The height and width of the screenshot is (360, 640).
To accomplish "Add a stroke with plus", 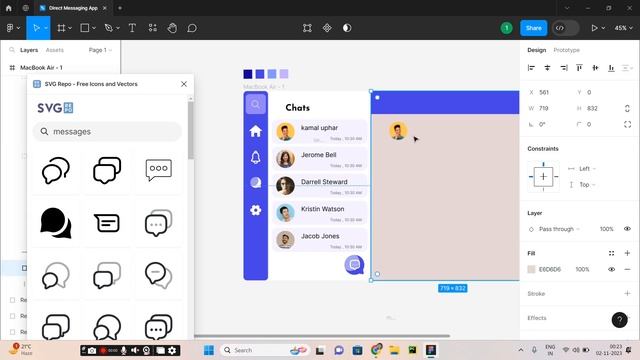I will point(627,293).
